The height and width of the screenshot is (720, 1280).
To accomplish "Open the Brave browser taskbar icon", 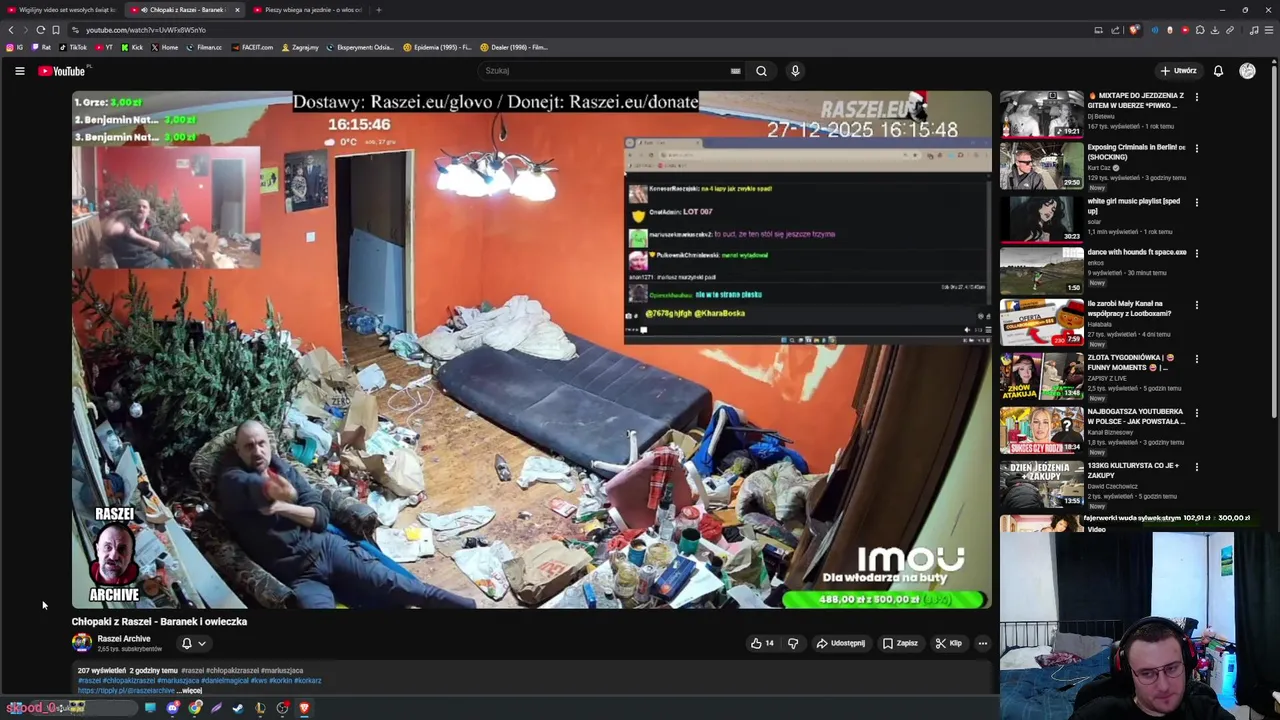I will 304,708.
